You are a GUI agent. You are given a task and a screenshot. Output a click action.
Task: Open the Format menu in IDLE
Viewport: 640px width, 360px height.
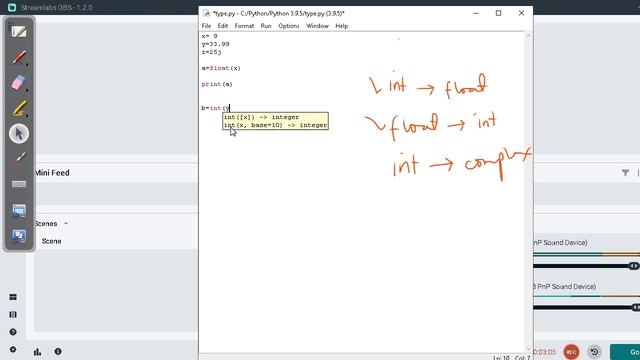244,26
